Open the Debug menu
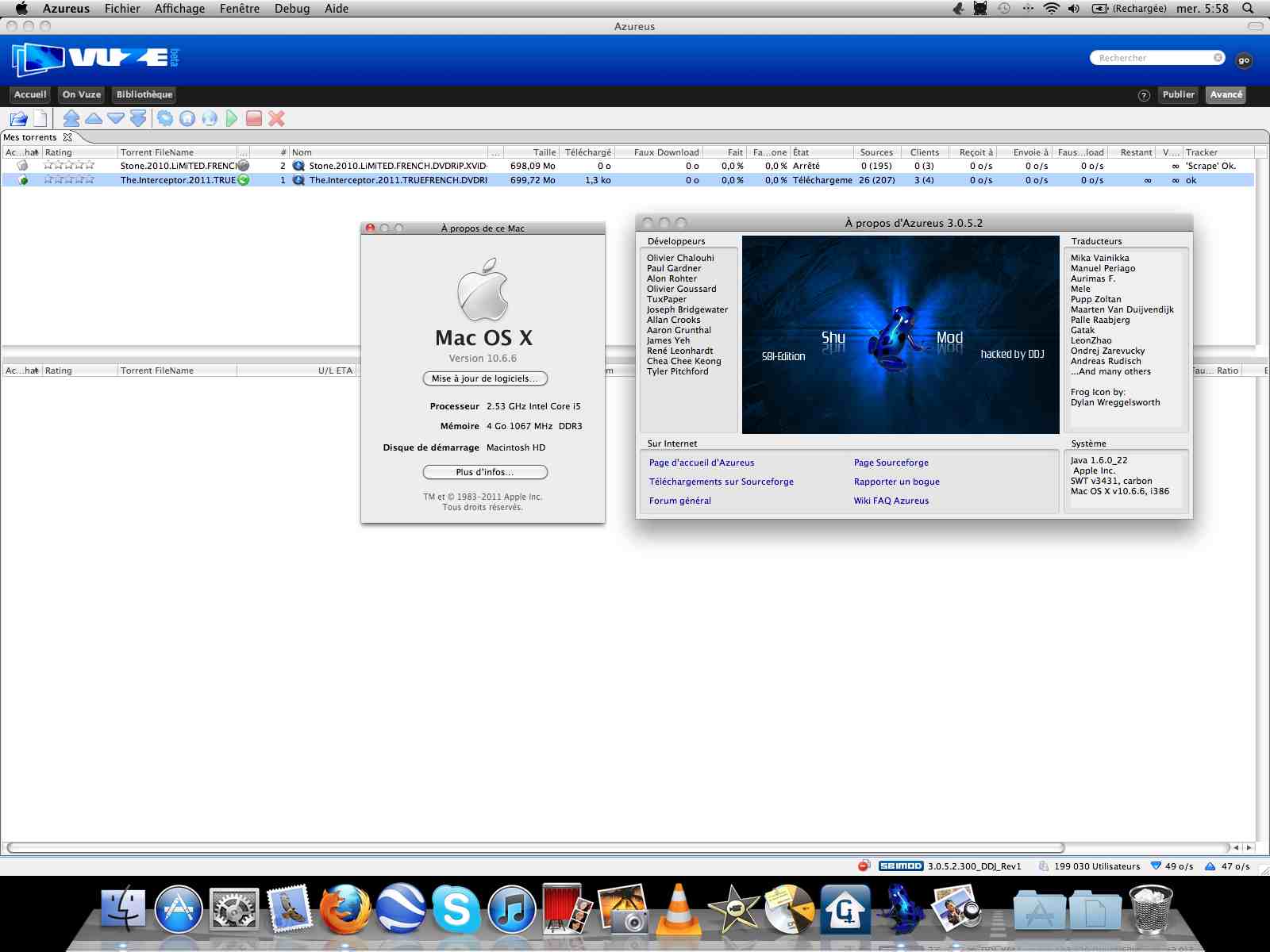This screenshot has width=1270, height=952. (x=292, y=9)
